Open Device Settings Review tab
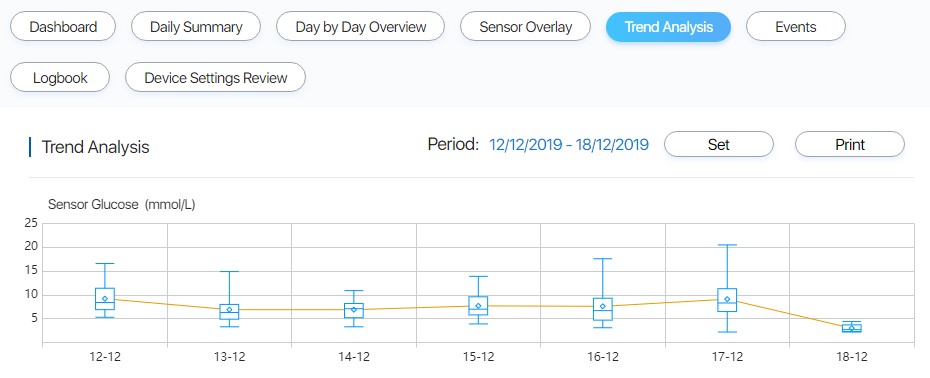 (x=215, y=77)
